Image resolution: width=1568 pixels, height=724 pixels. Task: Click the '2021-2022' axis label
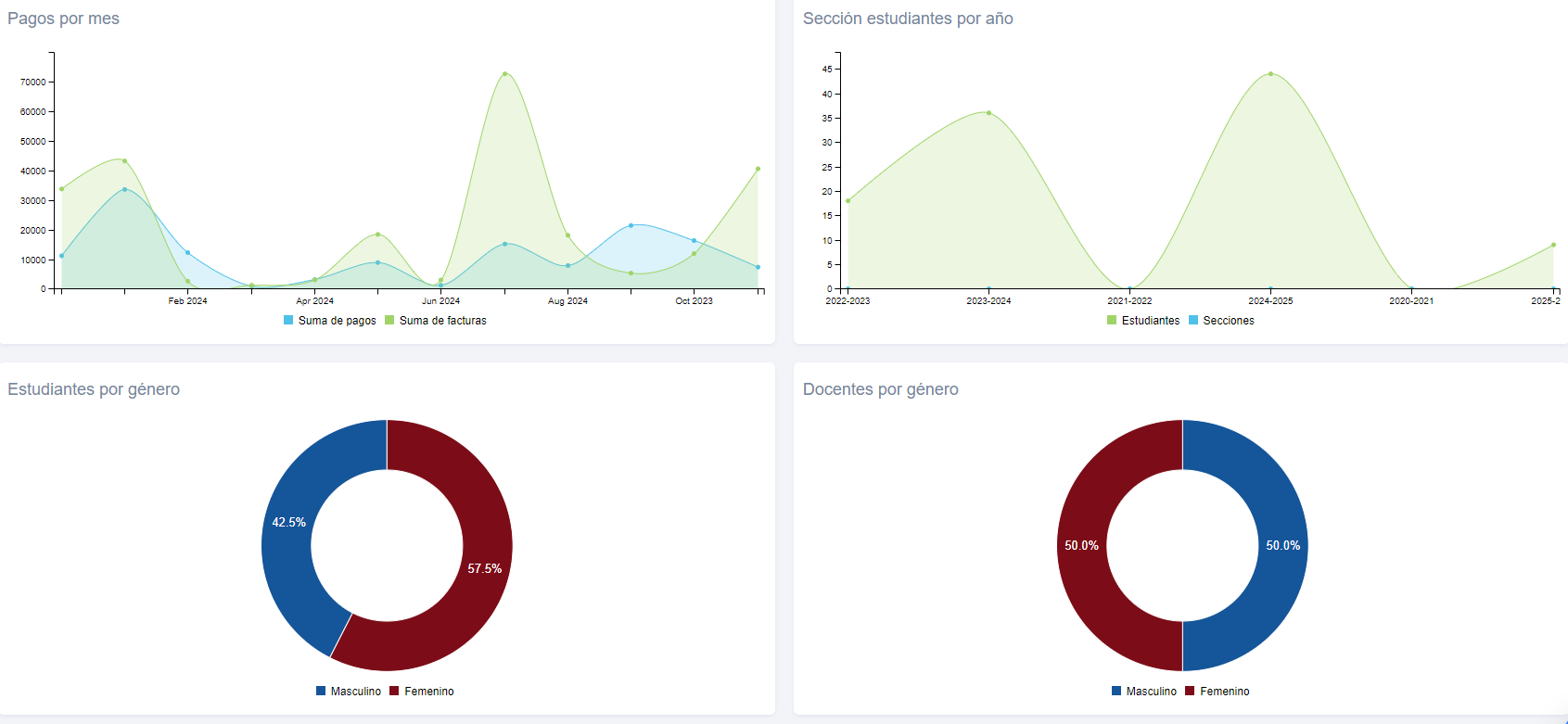click(x=1129, y=301)
